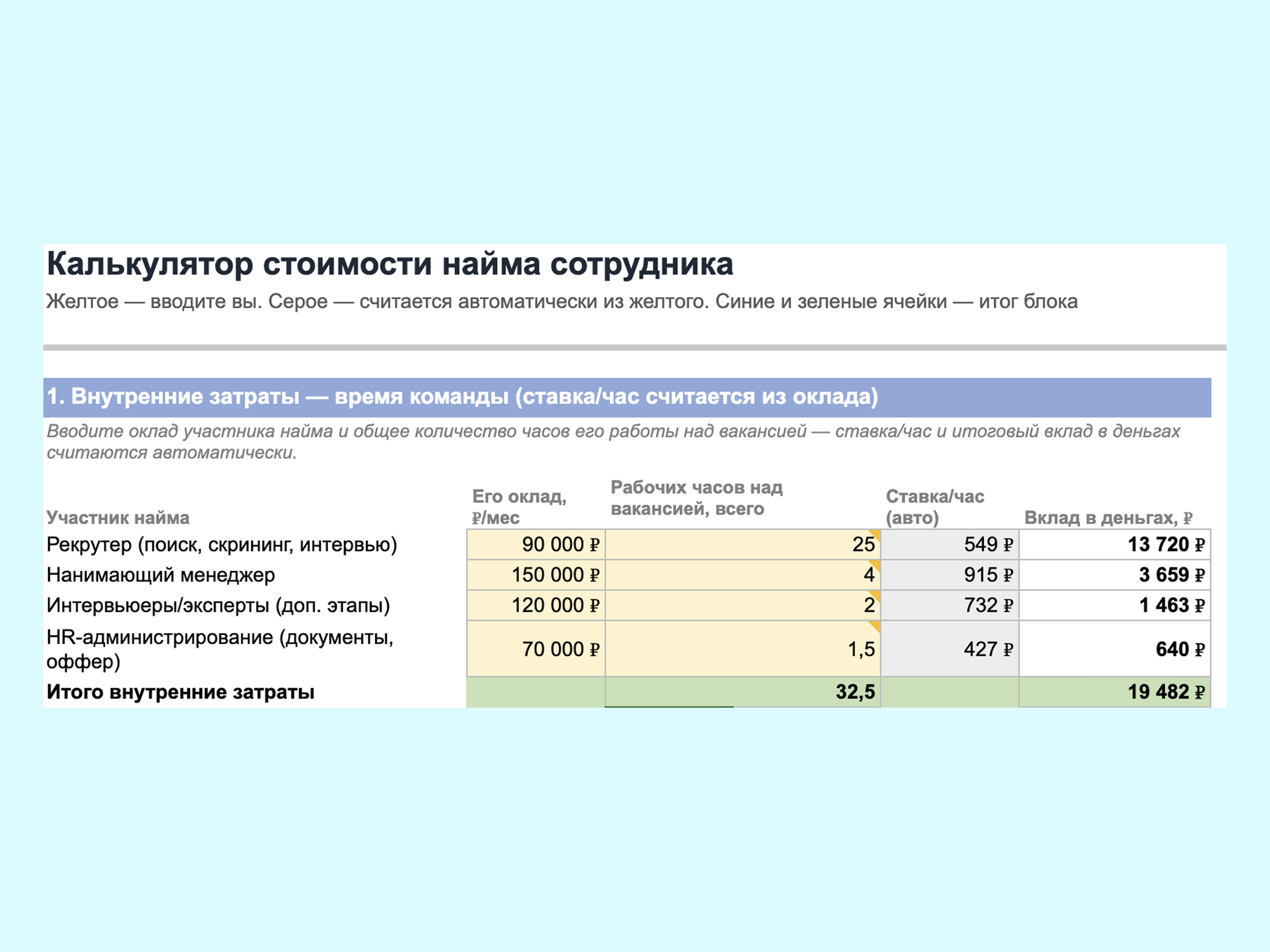Click the hiring manager hourly rate 915 ₽
The height and width of the screenshot is (952, 1270).
point(950,574)
